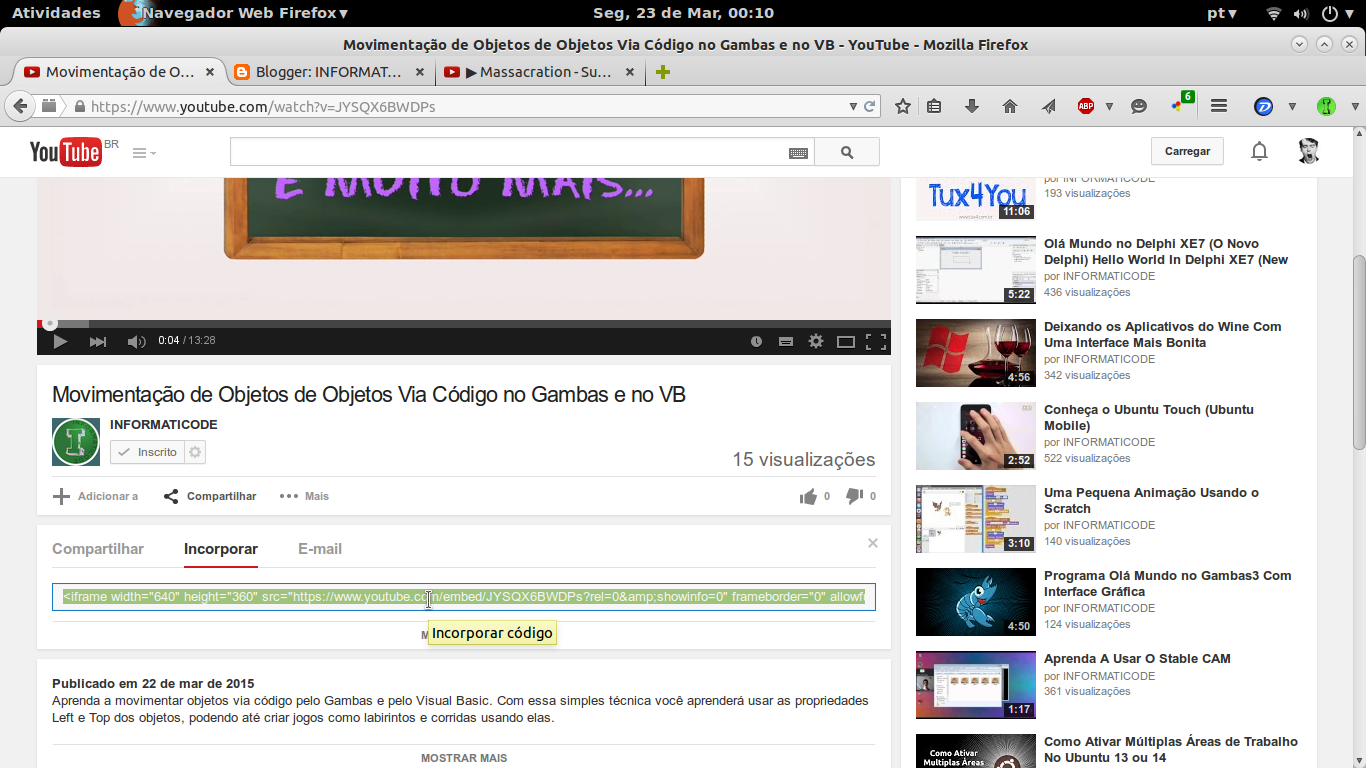The image size is (1366, 768).
Task: Go to Firefox home page icon
Action: tap(1010, 106)
